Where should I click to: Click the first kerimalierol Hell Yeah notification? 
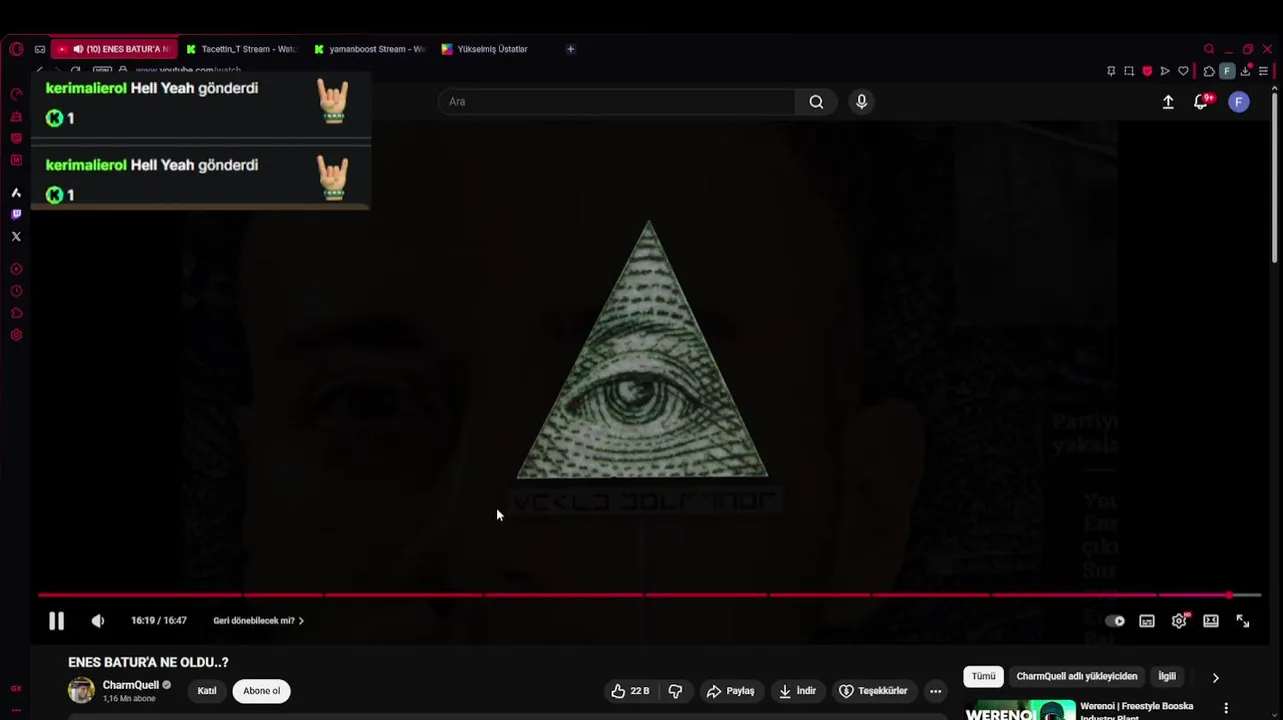201,103
